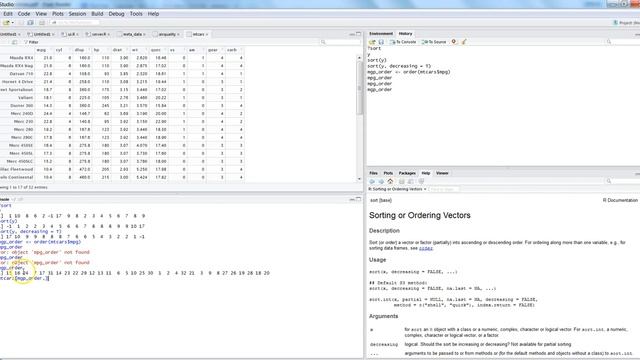The height and width of the screenshot is (360, 640).
Task: Switch to the Environment tab
Action: [x=381, y=33]
